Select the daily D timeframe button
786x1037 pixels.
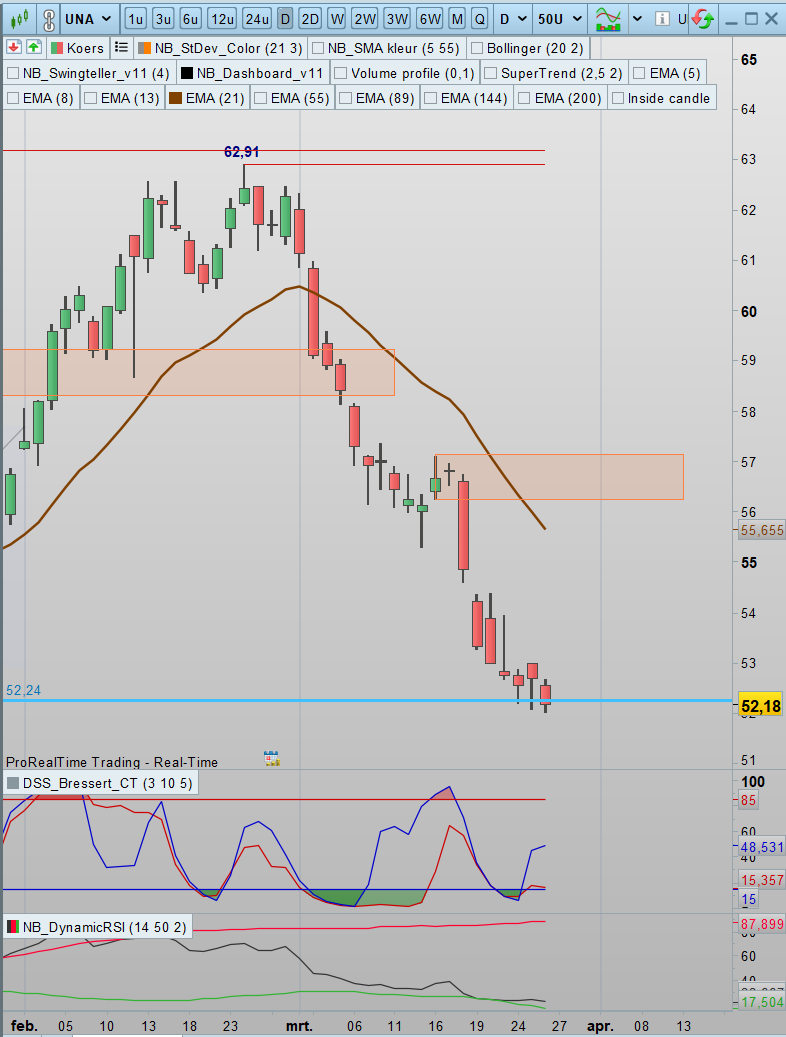coord(285,19)
